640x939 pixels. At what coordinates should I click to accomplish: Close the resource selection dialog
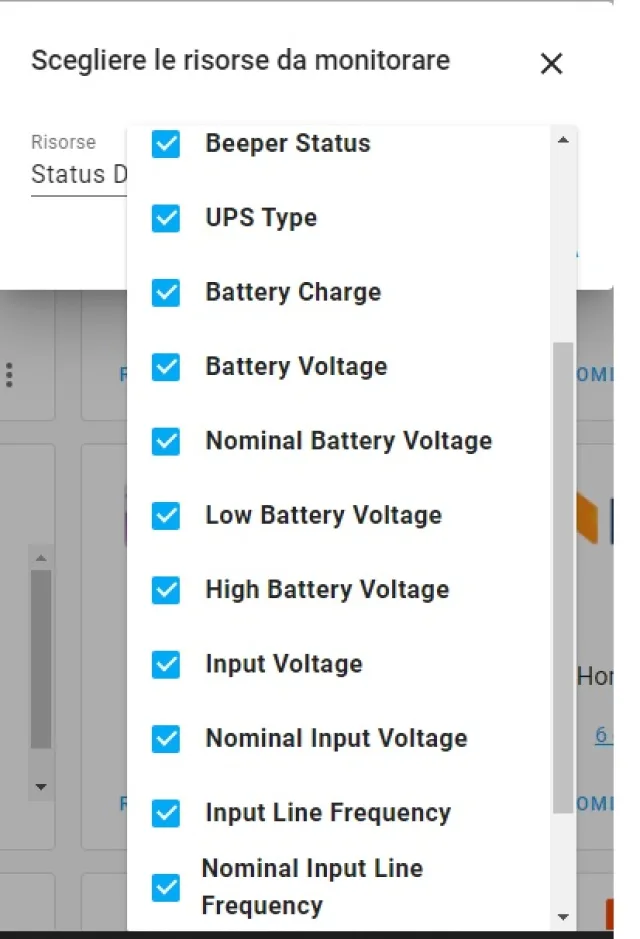pyautogui.click(x=551, y=64)
